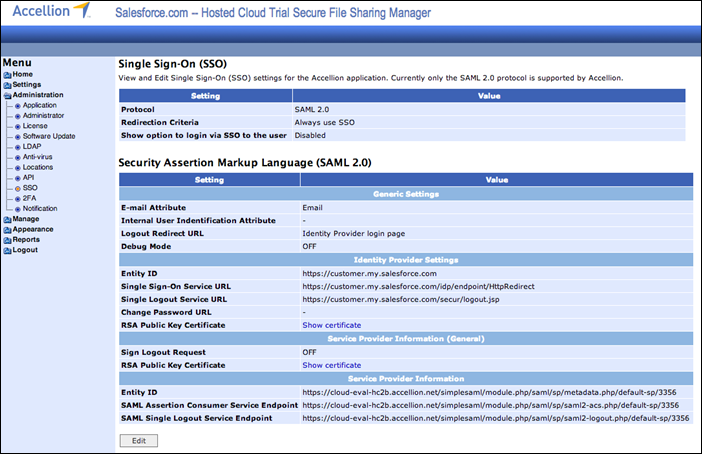Click the orange bullet beside SSO

pyautogui.click(x=18, y=188)
